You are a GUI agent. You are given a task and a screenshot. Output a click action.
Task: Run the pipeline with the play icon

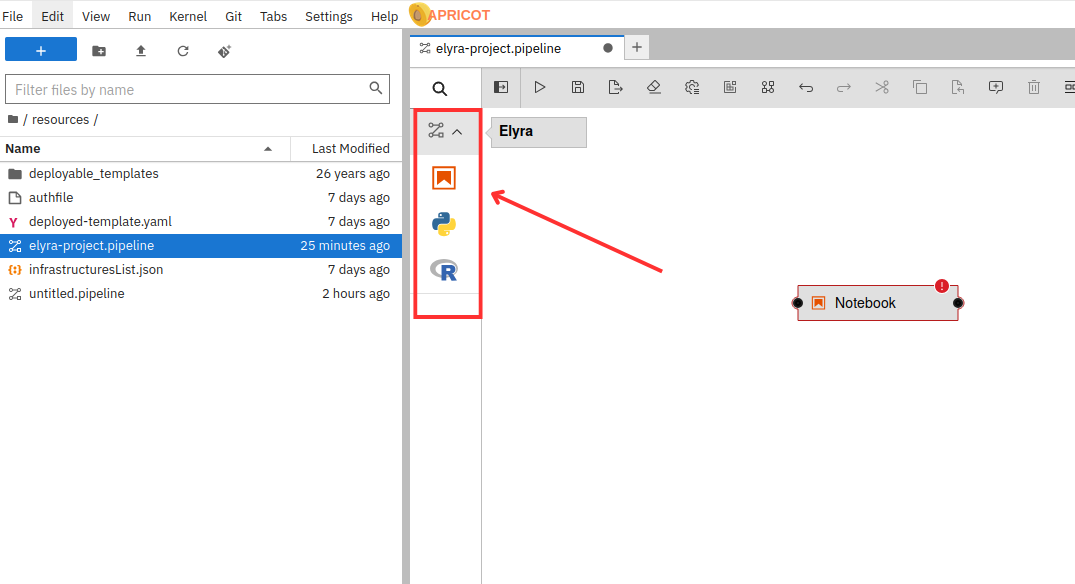[540, 87]
